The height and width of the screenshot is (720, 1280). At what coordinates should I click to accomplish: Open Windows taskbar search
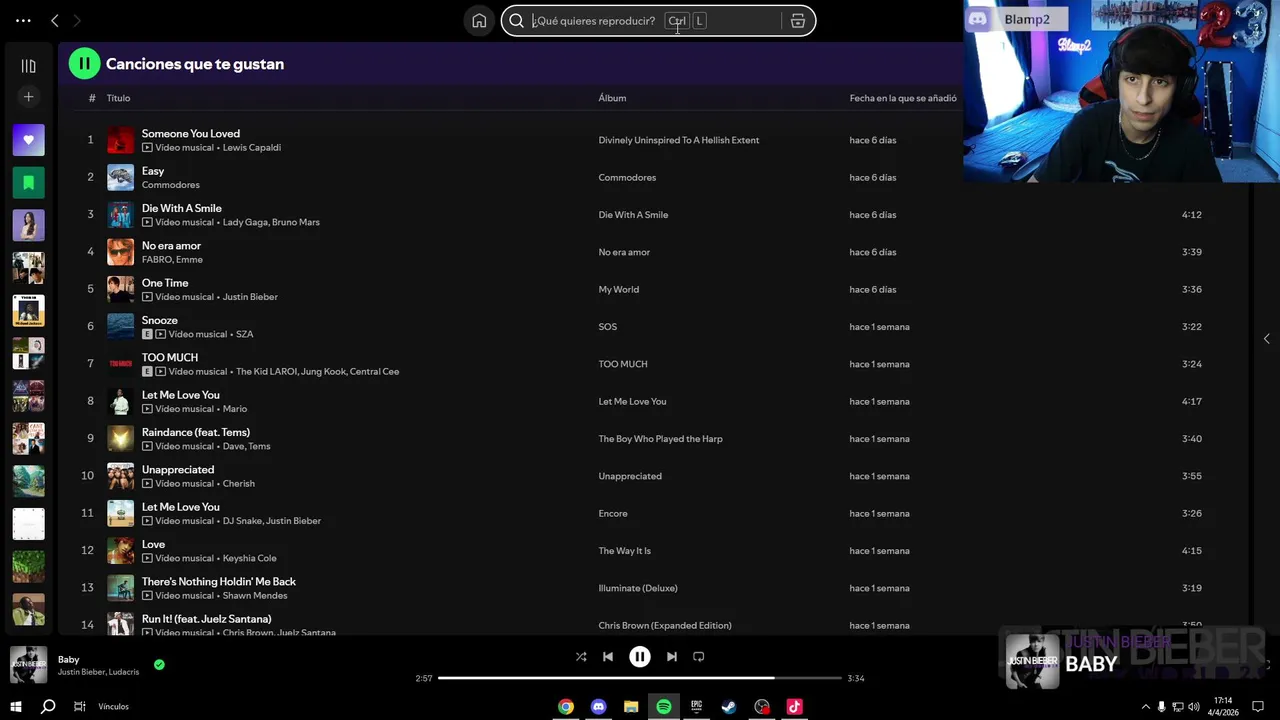[47, 706]
